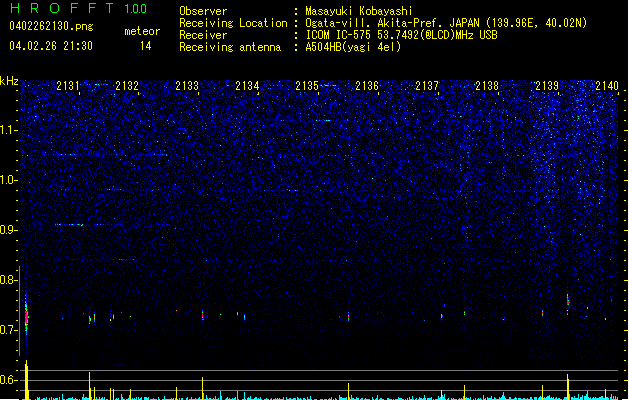Click the Receiving antenna label

point(230,47)
